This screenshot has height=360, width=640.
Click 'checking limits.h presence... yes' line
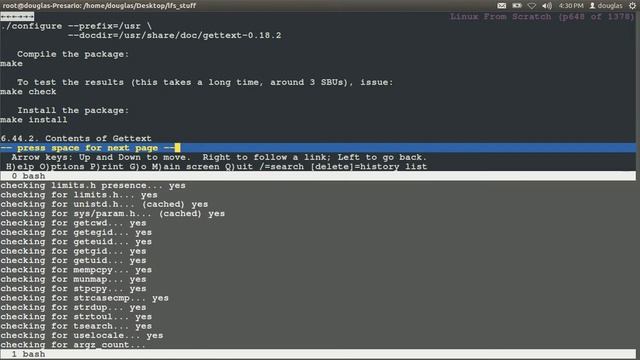tap(93, 186)
